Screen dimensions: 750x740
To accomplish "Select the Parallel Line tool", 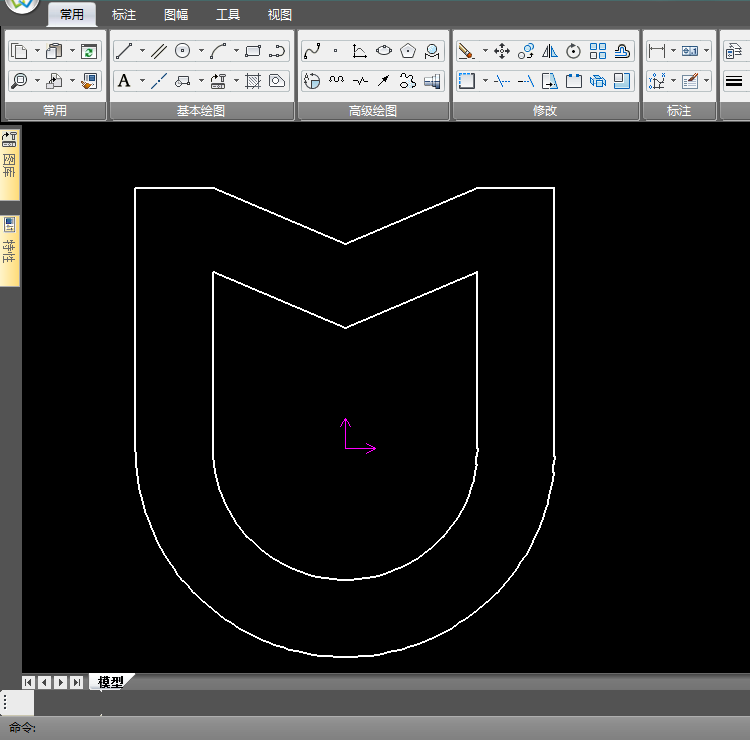I will (x=159, y=51).
